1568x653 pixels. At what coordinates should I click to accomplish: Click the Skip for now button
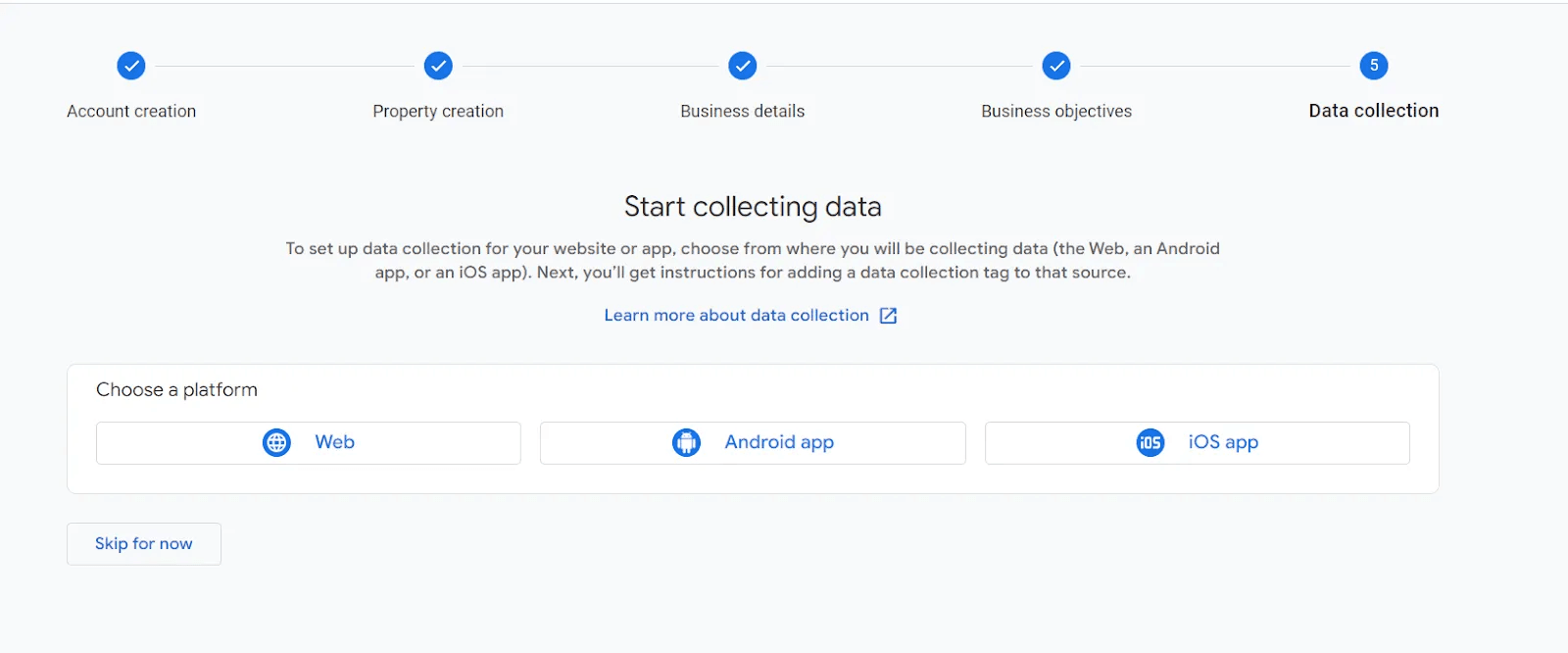coord(144,544)
